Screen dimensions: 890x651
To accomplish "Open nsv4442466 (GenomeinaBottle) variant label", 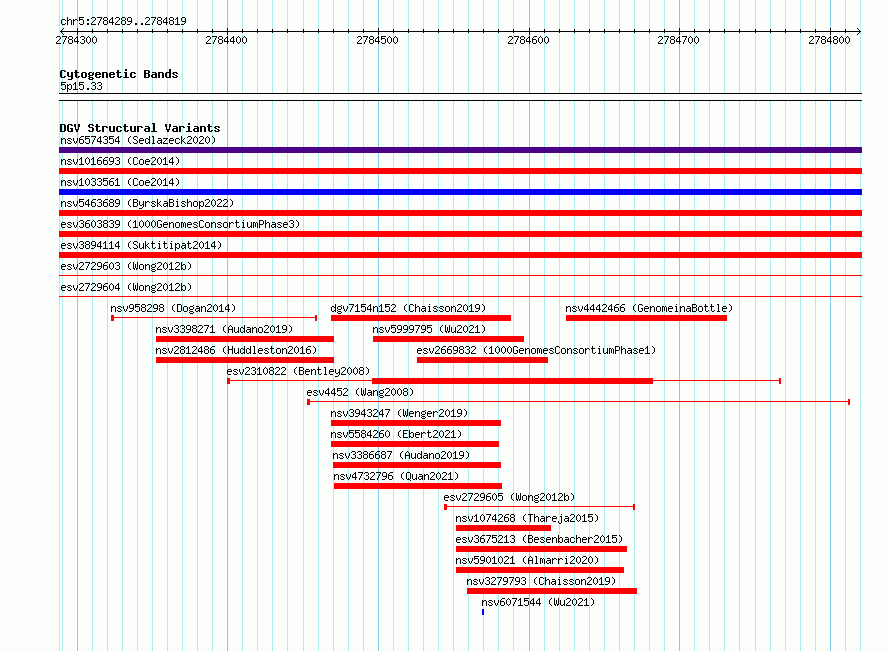I will tap(649, 308).
